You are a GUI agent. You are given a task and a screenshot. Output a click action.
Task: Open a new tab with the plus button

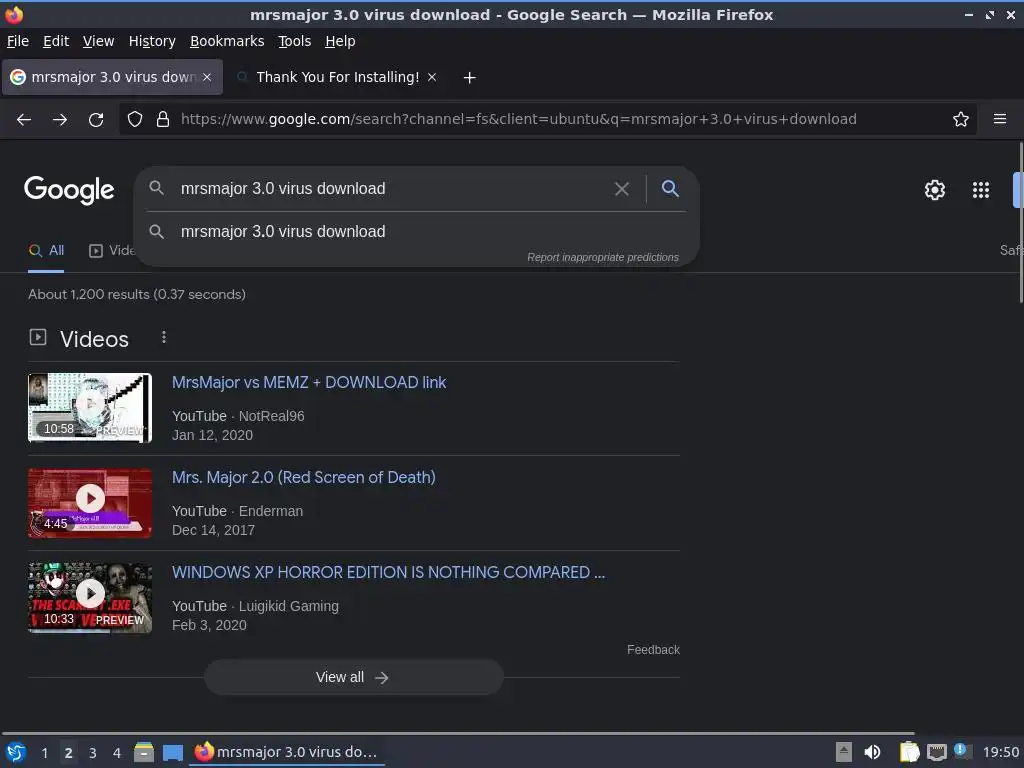(x=469, y=78)
